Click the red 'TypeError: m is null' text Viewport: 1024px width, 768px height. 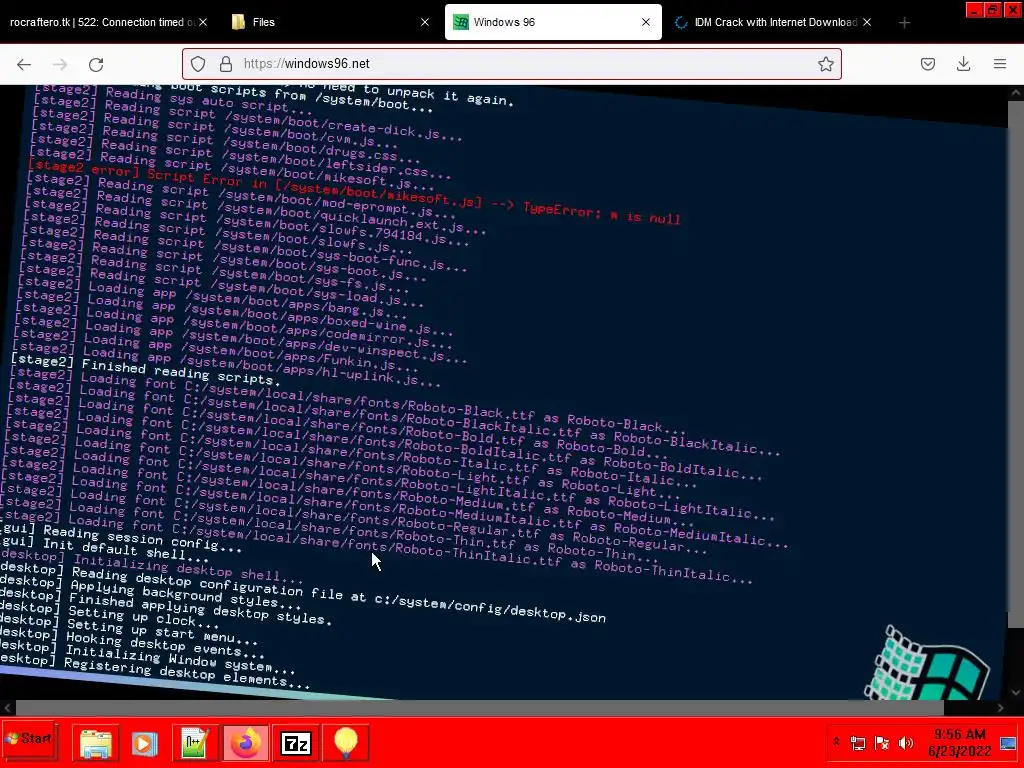click(601, 213)
